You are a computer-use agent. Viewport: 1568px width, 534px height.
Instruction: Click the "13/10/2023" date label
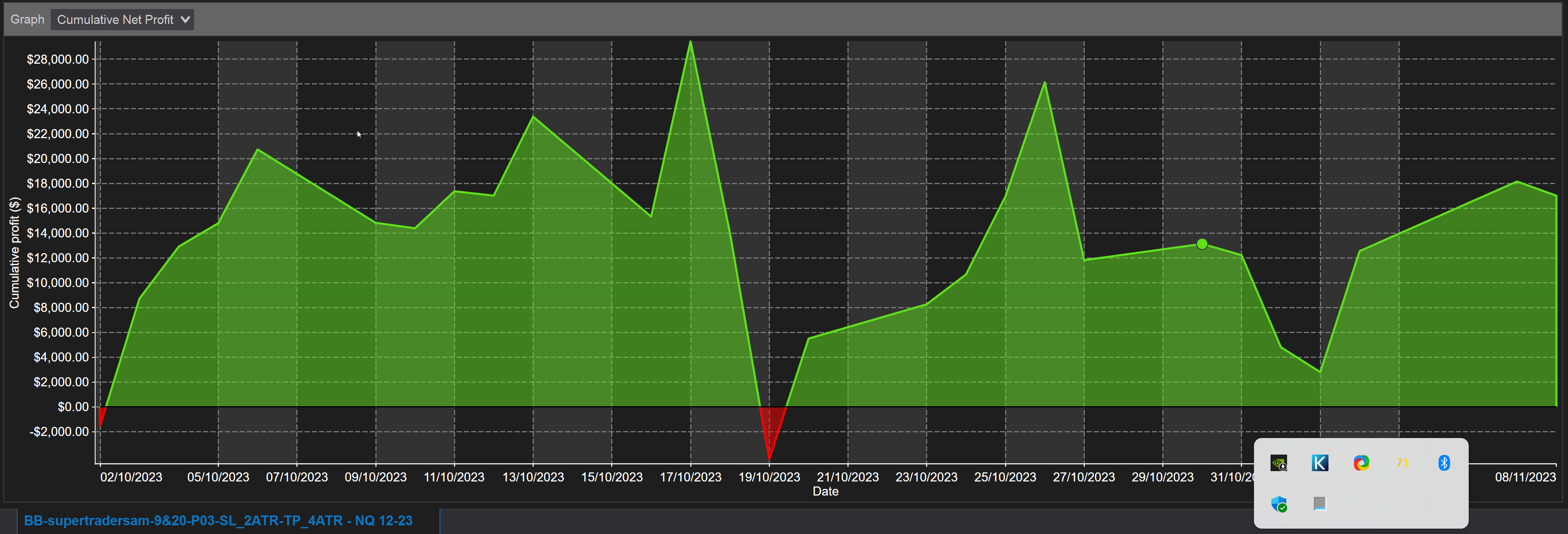point(533,477)
